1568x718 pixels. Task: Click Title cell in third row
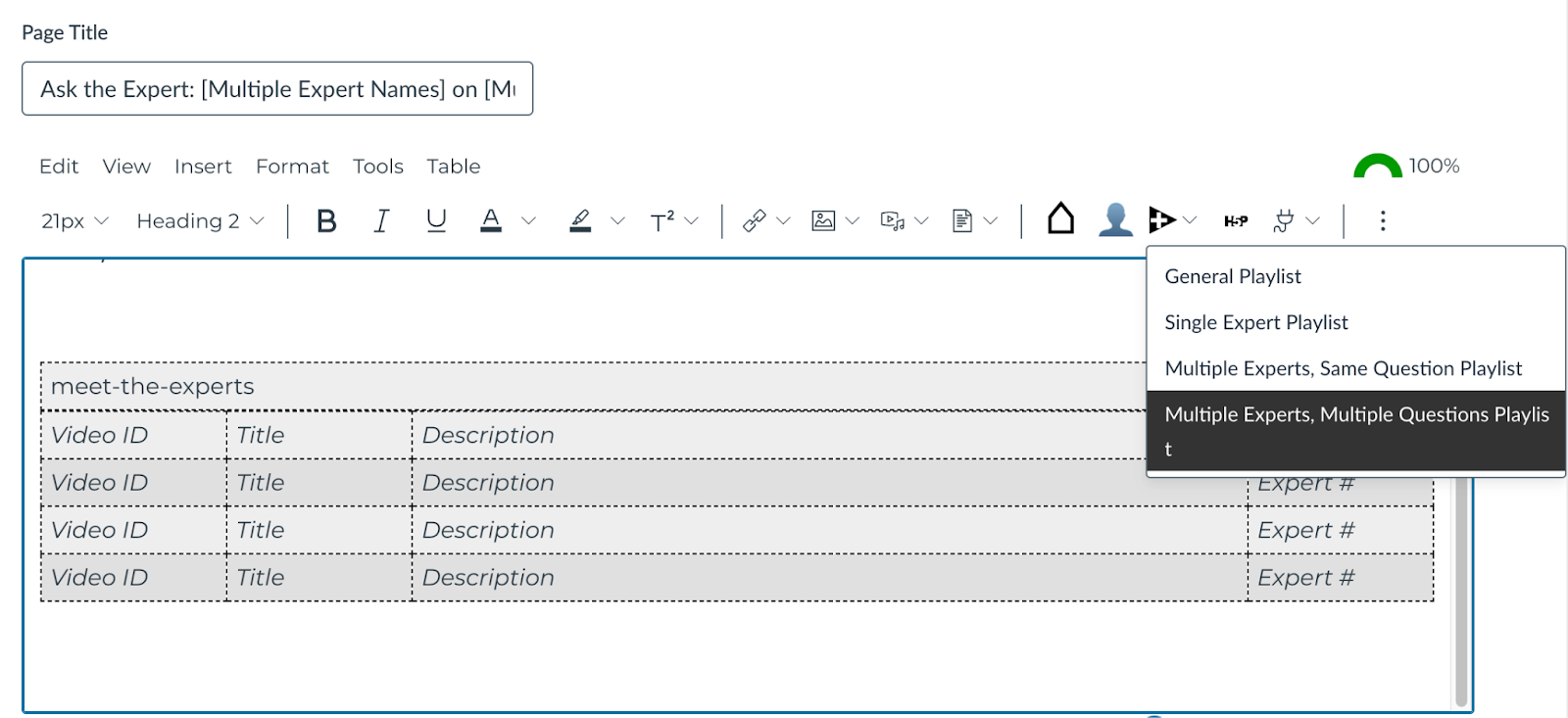coord(319,530)
